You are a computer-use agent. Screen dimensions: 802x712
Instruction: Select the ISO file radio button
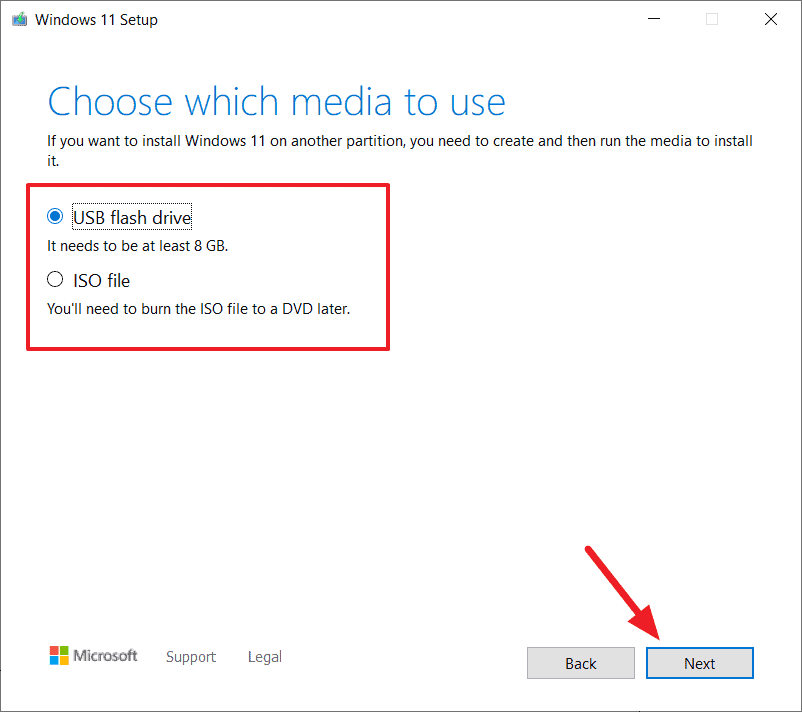tap(55, 279)
